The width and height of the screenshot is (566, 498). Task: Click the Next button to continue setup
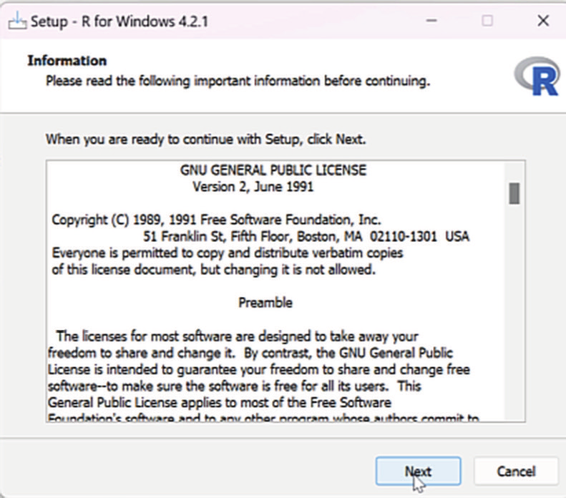pyautogui.click(x=418, y=471)
